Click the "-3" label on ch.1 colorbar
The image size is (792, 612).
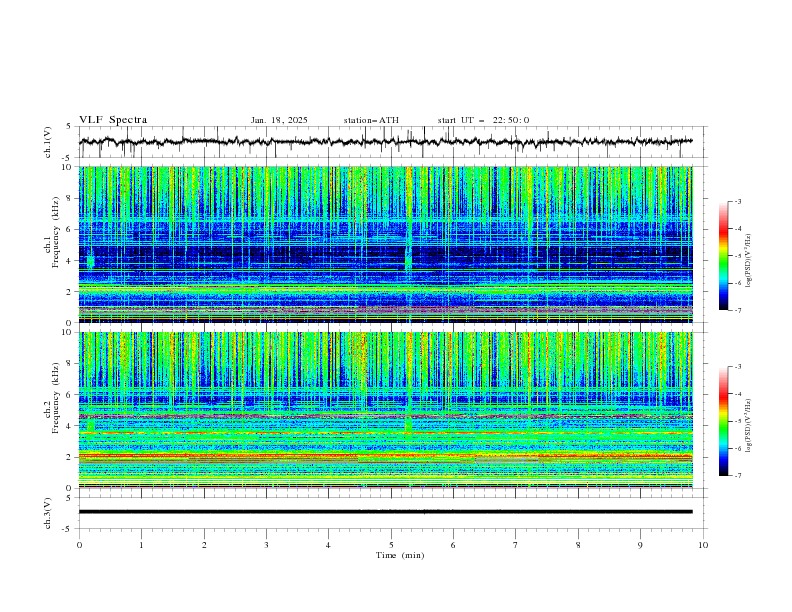[738, 201]
